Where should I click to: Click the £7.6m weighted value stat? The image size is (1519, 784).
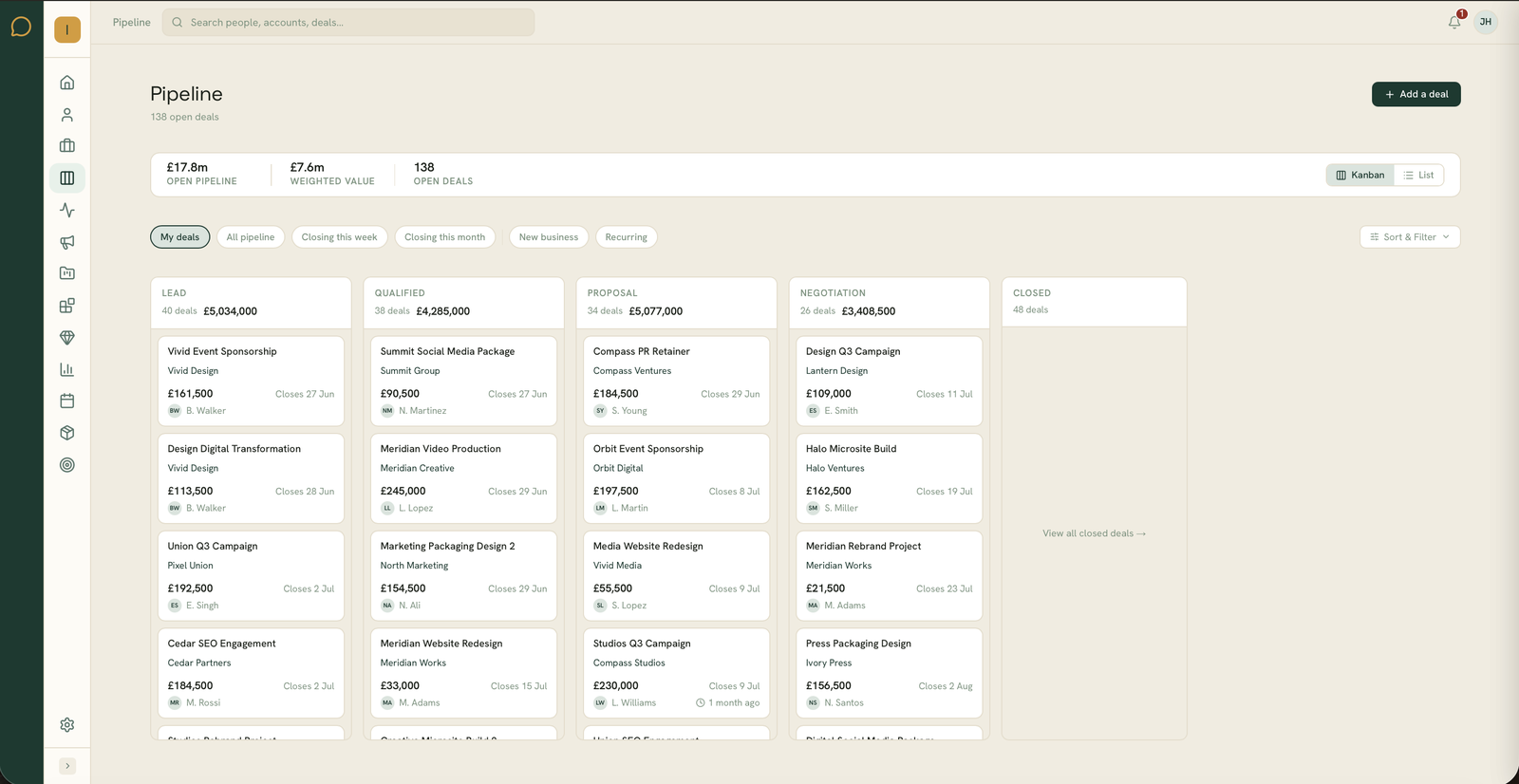pyautogui.click(x=332, y=174)
